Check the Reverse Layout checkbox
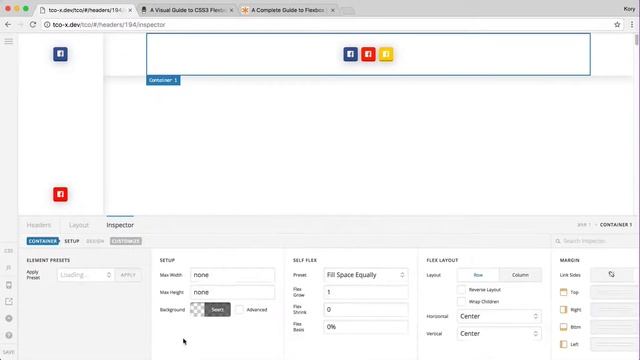The image size is (640, 360). click(x=461, y=289)
